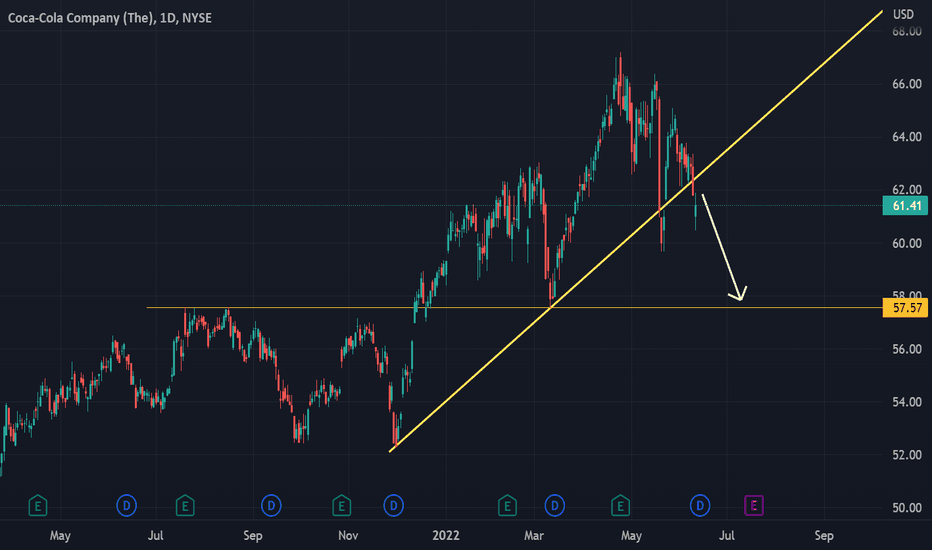Click the yellow 57.57 price level label
This screenshot has height=550, width=932.
905,308
